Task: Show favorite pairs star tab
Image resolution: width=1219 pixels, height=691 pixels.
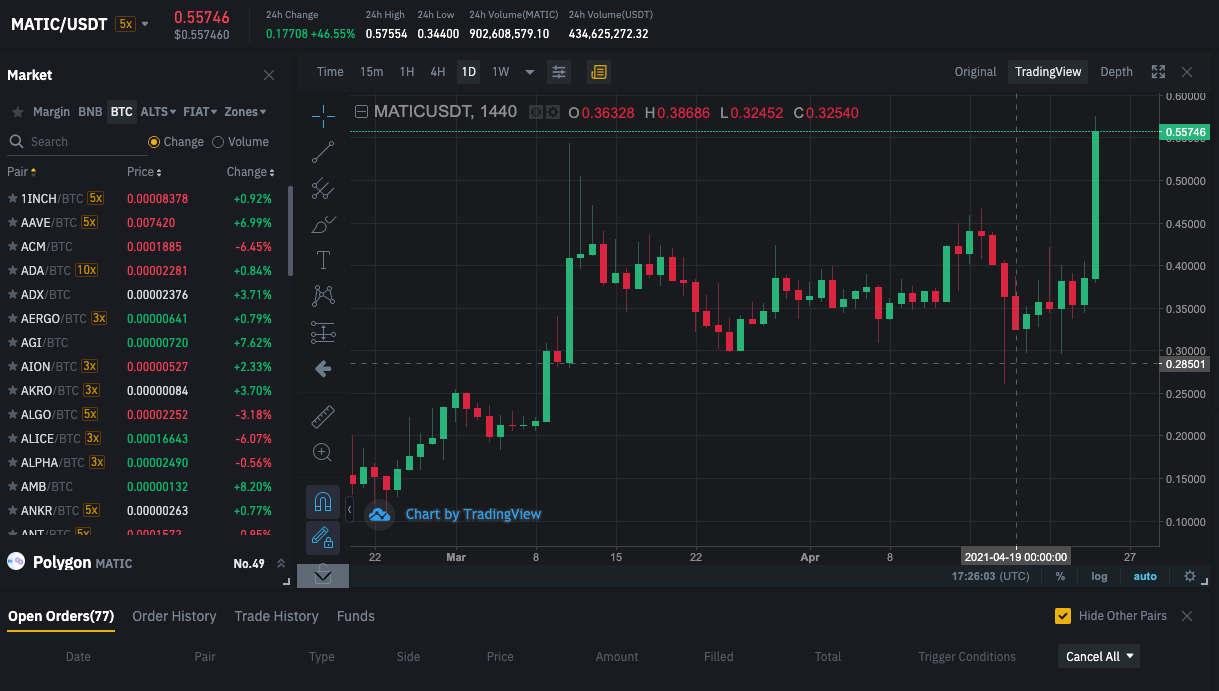Action: point(18,112)
